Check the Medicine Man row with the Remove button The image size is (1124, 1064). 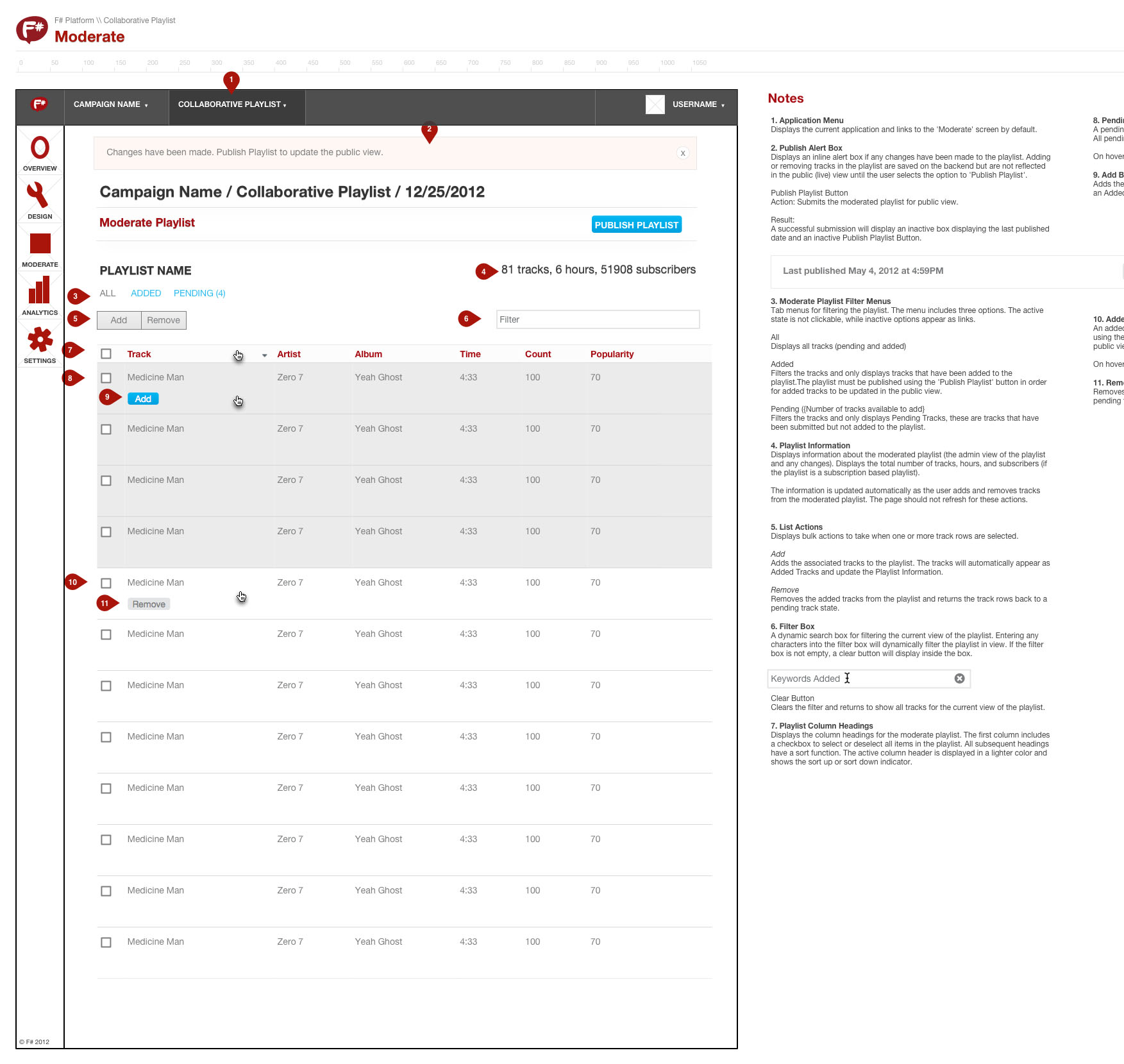tap(106, 583)
